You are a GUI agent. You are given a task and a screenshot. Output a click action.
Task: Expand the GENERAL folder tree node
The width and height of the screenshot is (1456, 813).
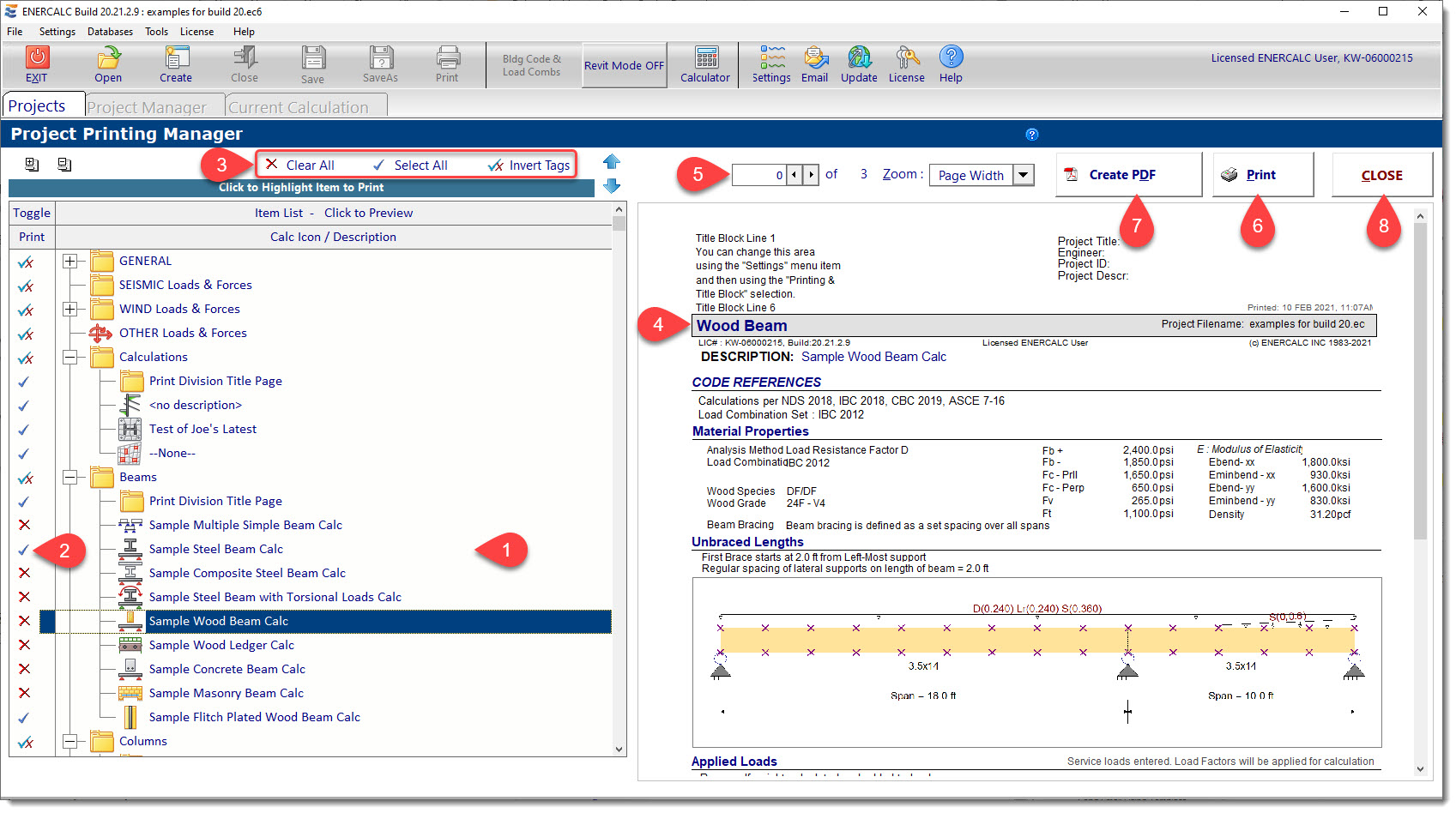tap(70, 261)
